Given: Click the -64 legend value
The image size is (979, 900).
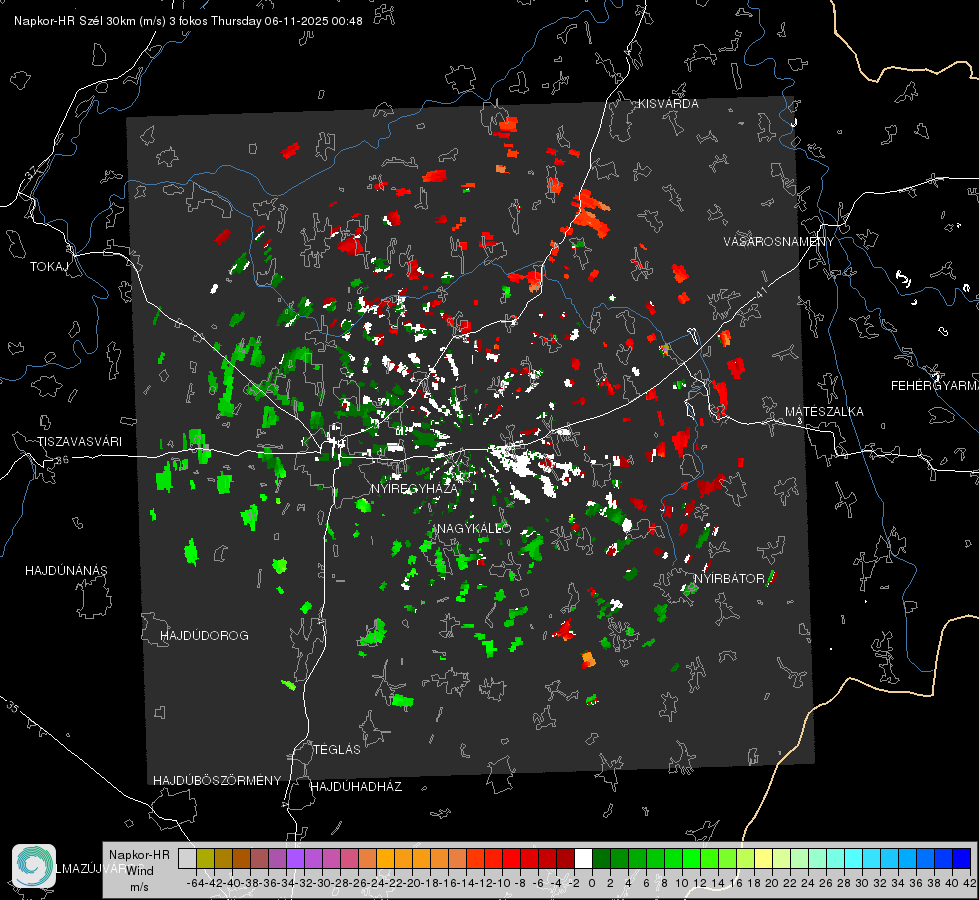Looking at the screenshot, I should pos(195,883).
